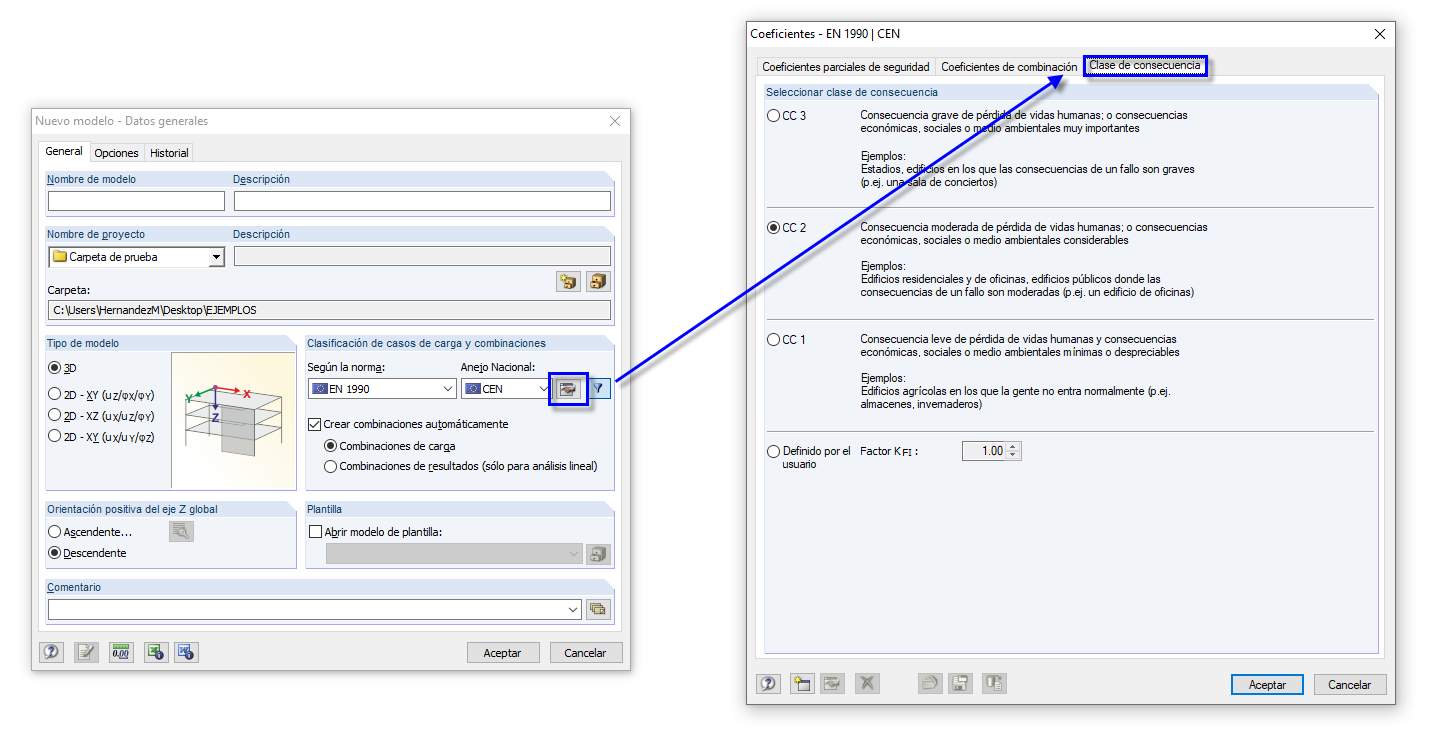Open coefficient settings icon beside CEN dropdown
The height and width of the screenshot is (753, 1454).
(568, 389)
